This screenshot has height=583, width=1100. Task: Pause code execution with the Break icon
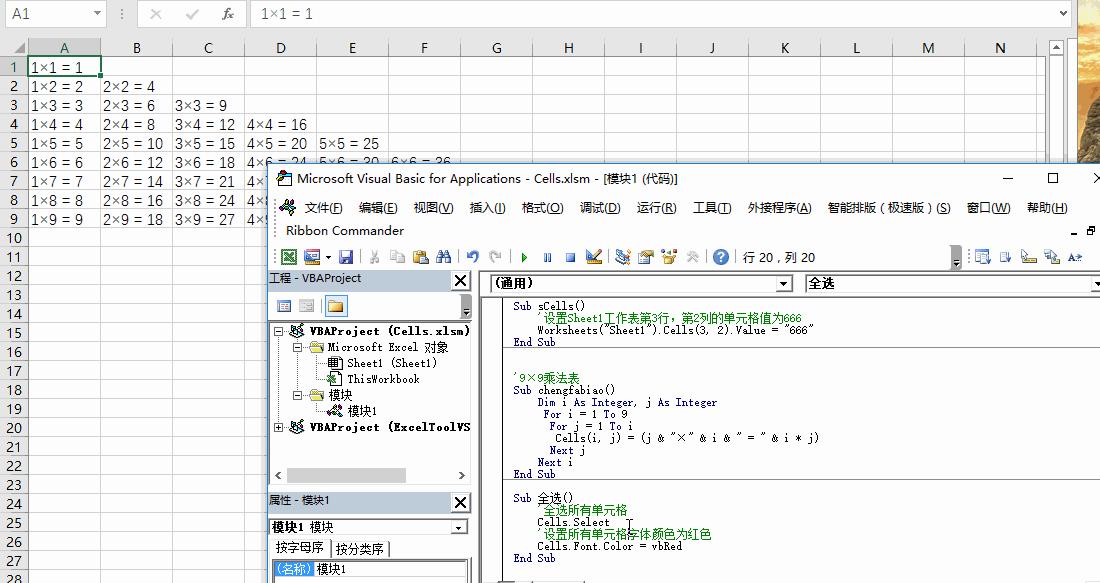(547, 257)
